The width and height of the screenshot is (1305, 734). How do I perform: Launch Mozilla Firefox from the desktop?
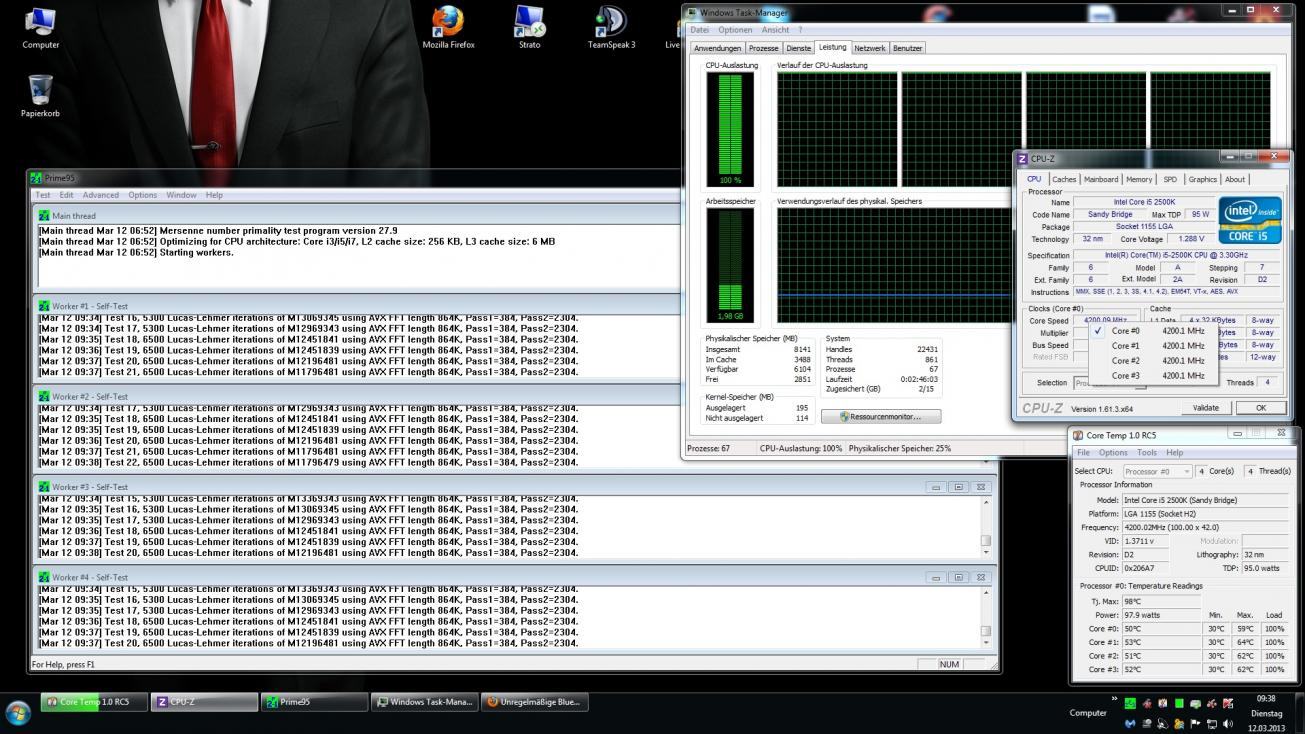click(x=448, y=27)
